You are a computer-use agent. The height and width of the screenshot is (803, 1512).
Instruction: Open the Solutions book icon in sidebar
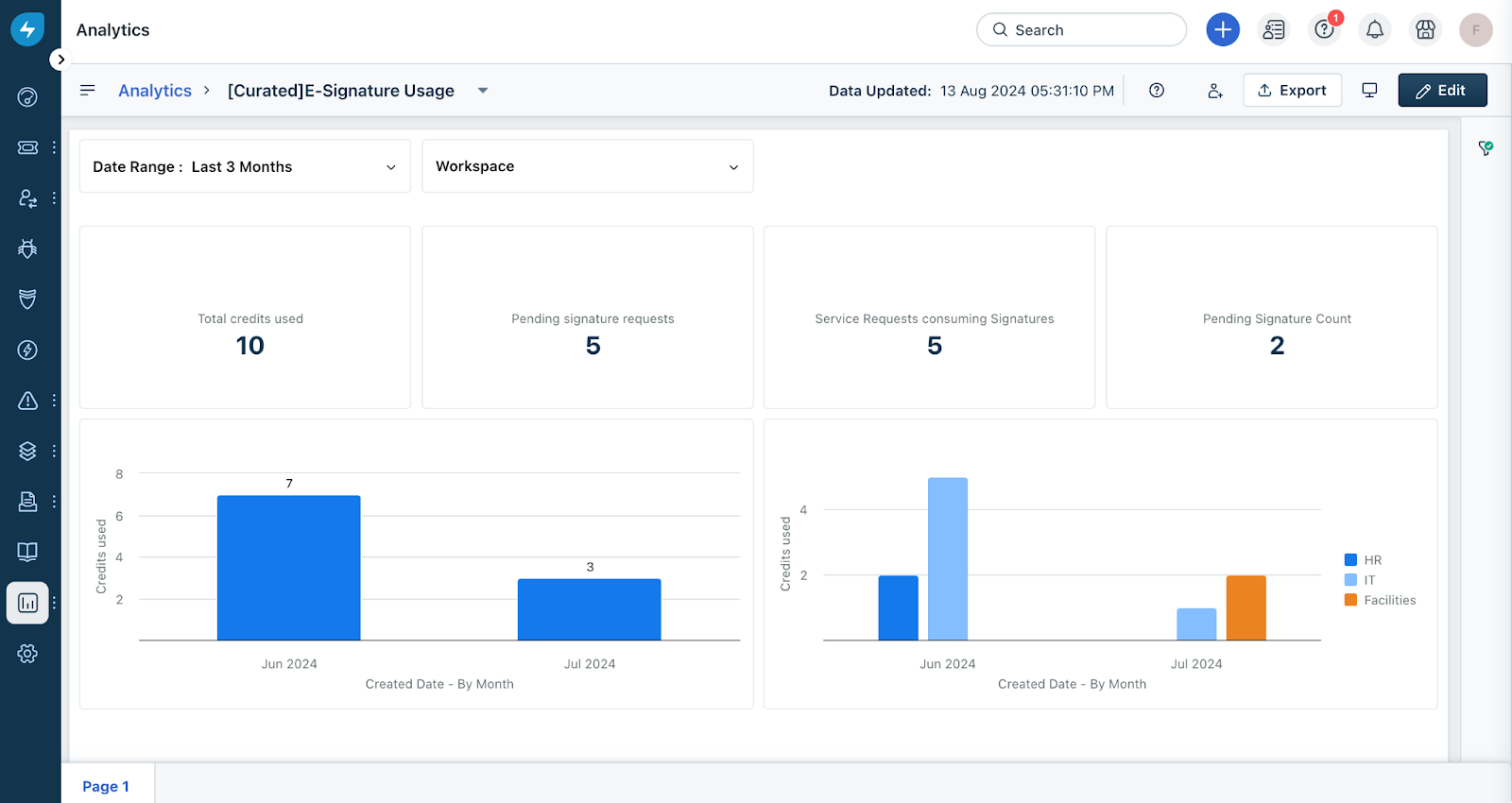point(27,552)
